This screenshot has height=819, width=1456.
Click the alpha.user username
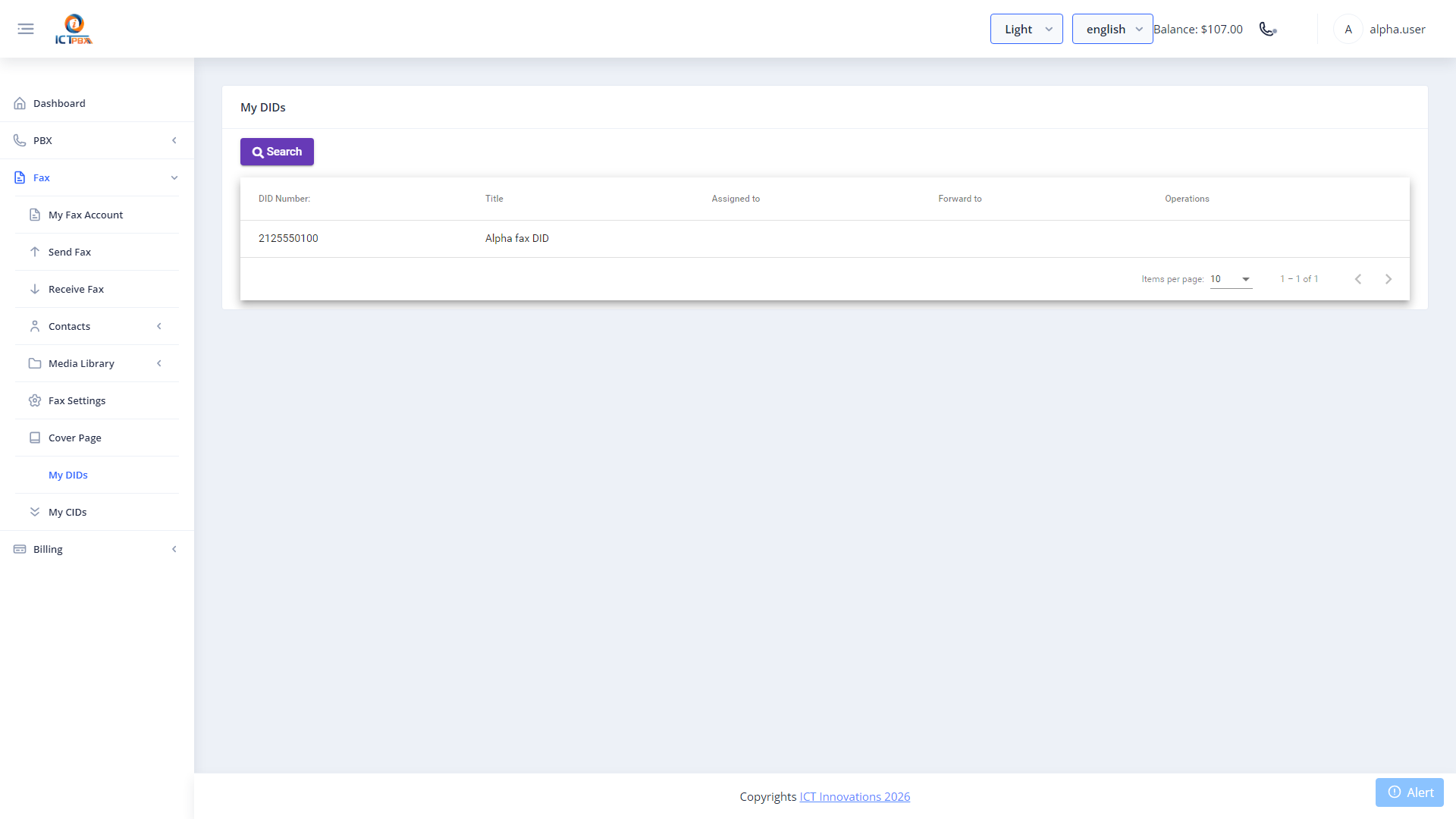[1397, 29]
